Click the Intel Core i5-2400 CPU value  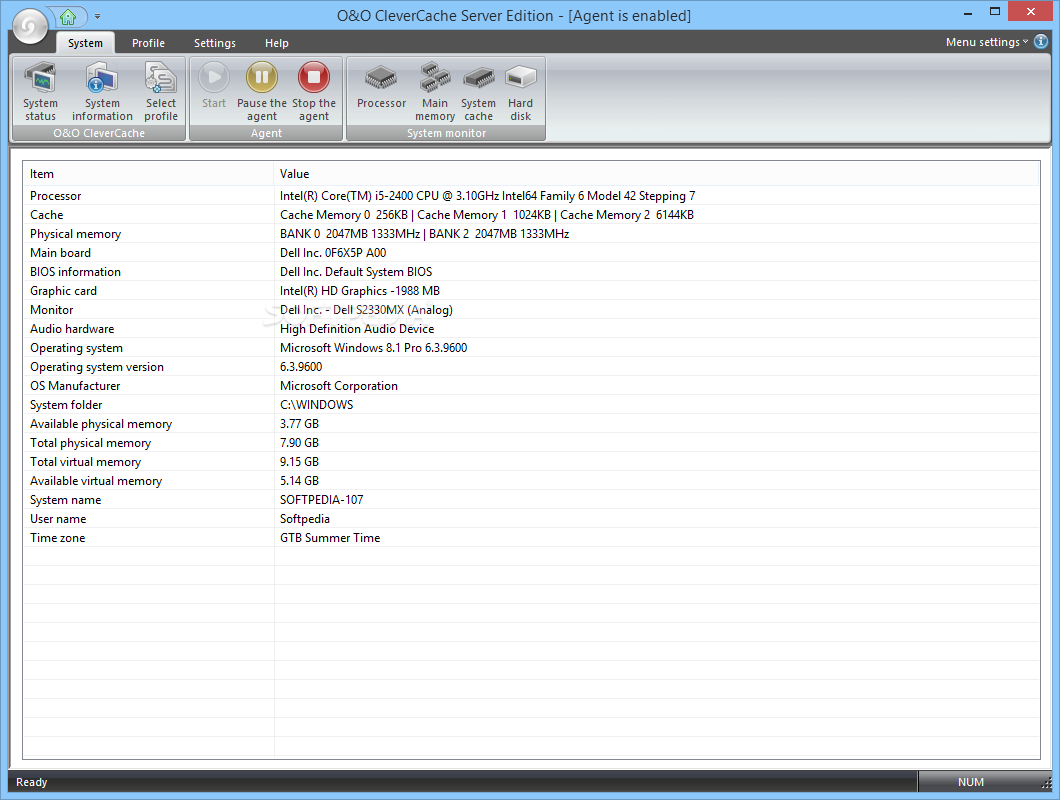(x=487, y=195)
